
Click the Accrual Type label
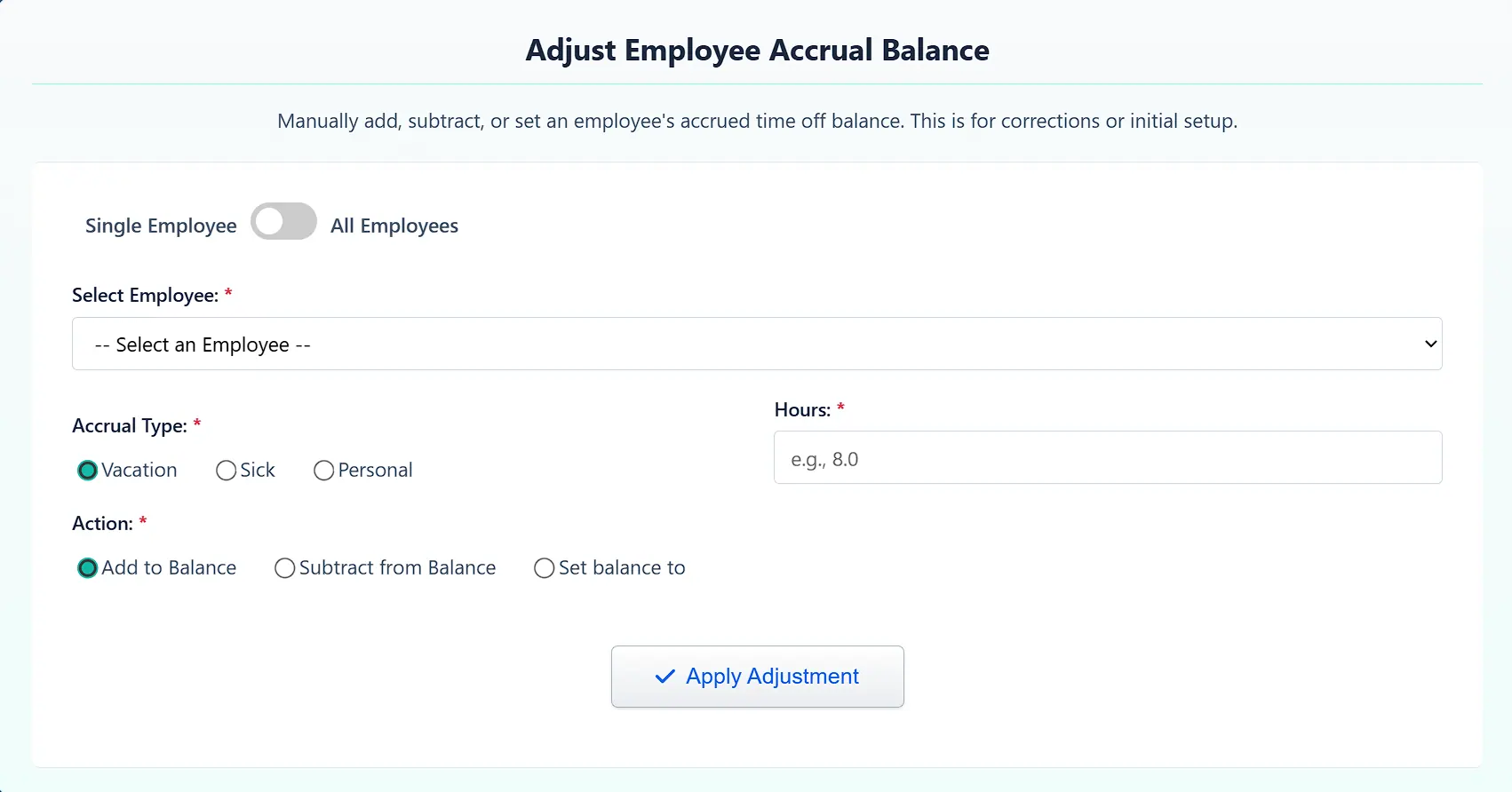[130, 425]
